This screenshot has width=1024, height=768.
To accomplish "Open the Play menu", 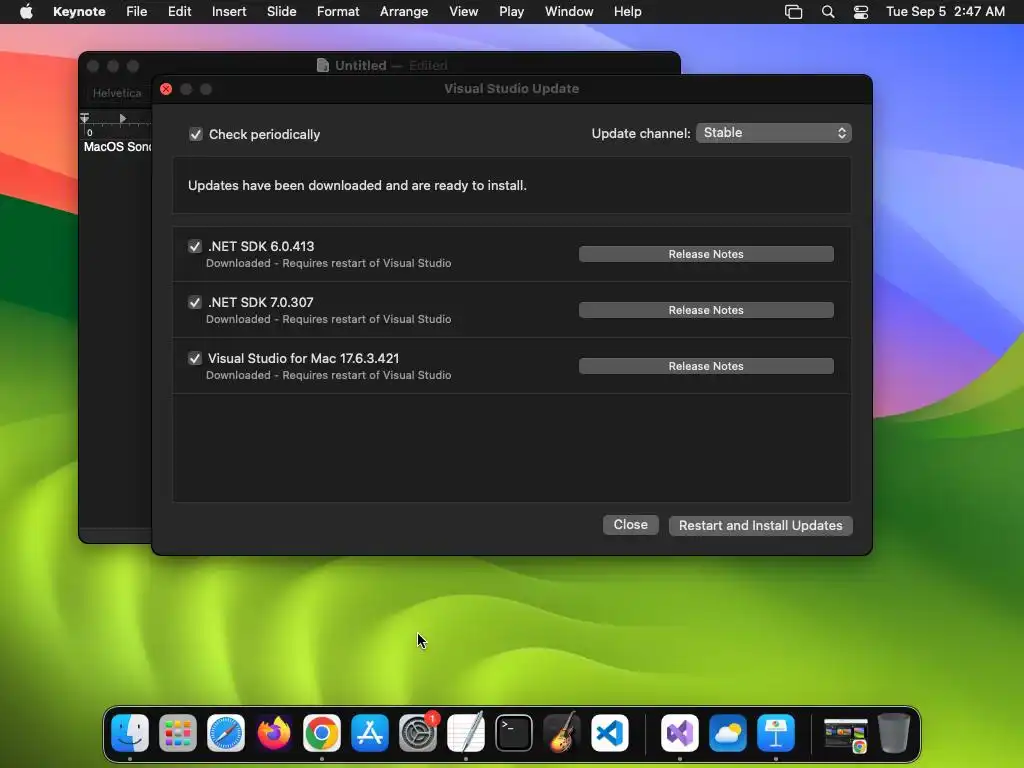I will (511, 12).
